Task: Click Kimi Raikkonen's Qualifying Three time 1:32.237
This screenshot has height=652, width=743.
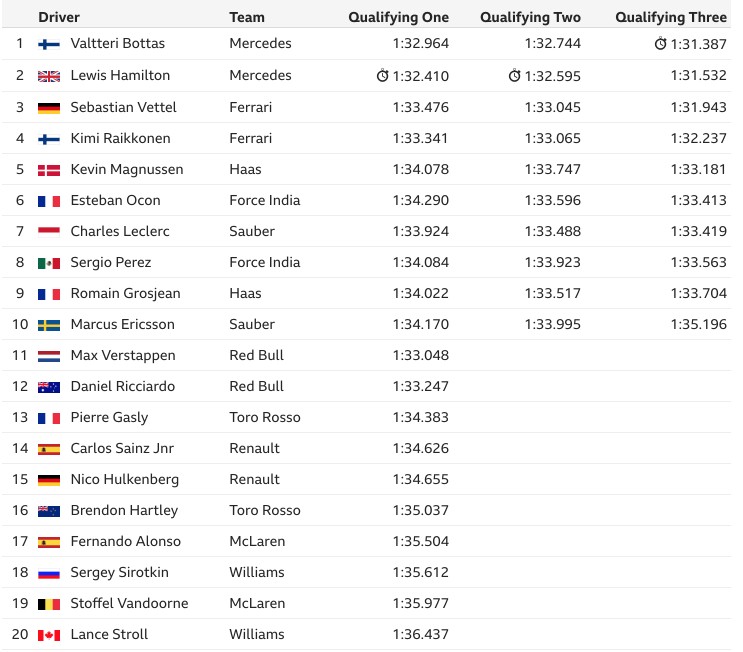Action: click(698, 138)
